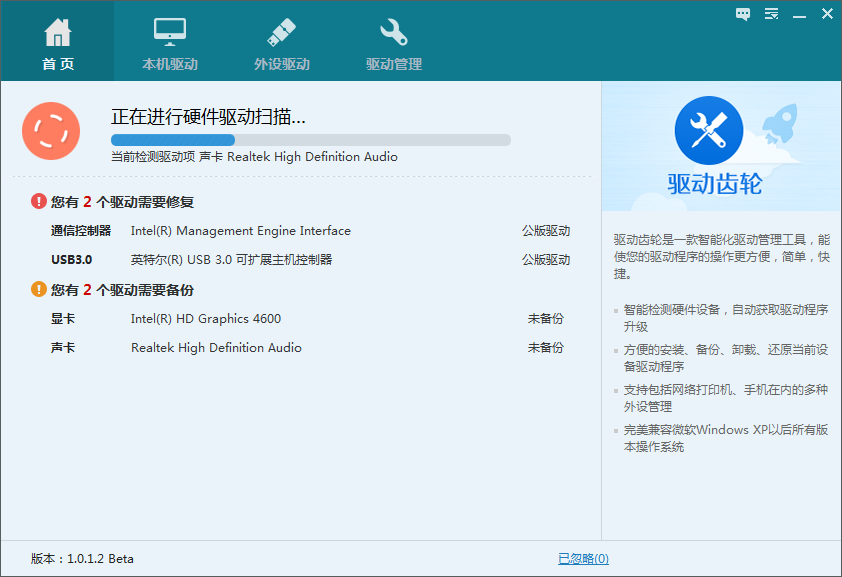Image resolution: width=842 pixels, height=577 pixels.
Task: Click the 驱动齿轮 product name title
Action: click(x=715, y=184)
